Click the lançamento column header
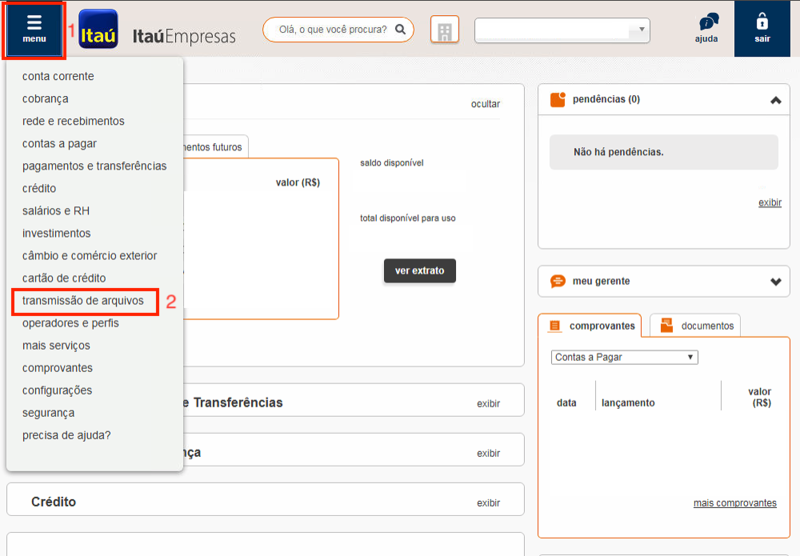The width and height of the screenshot is (800, 556). 628,403
